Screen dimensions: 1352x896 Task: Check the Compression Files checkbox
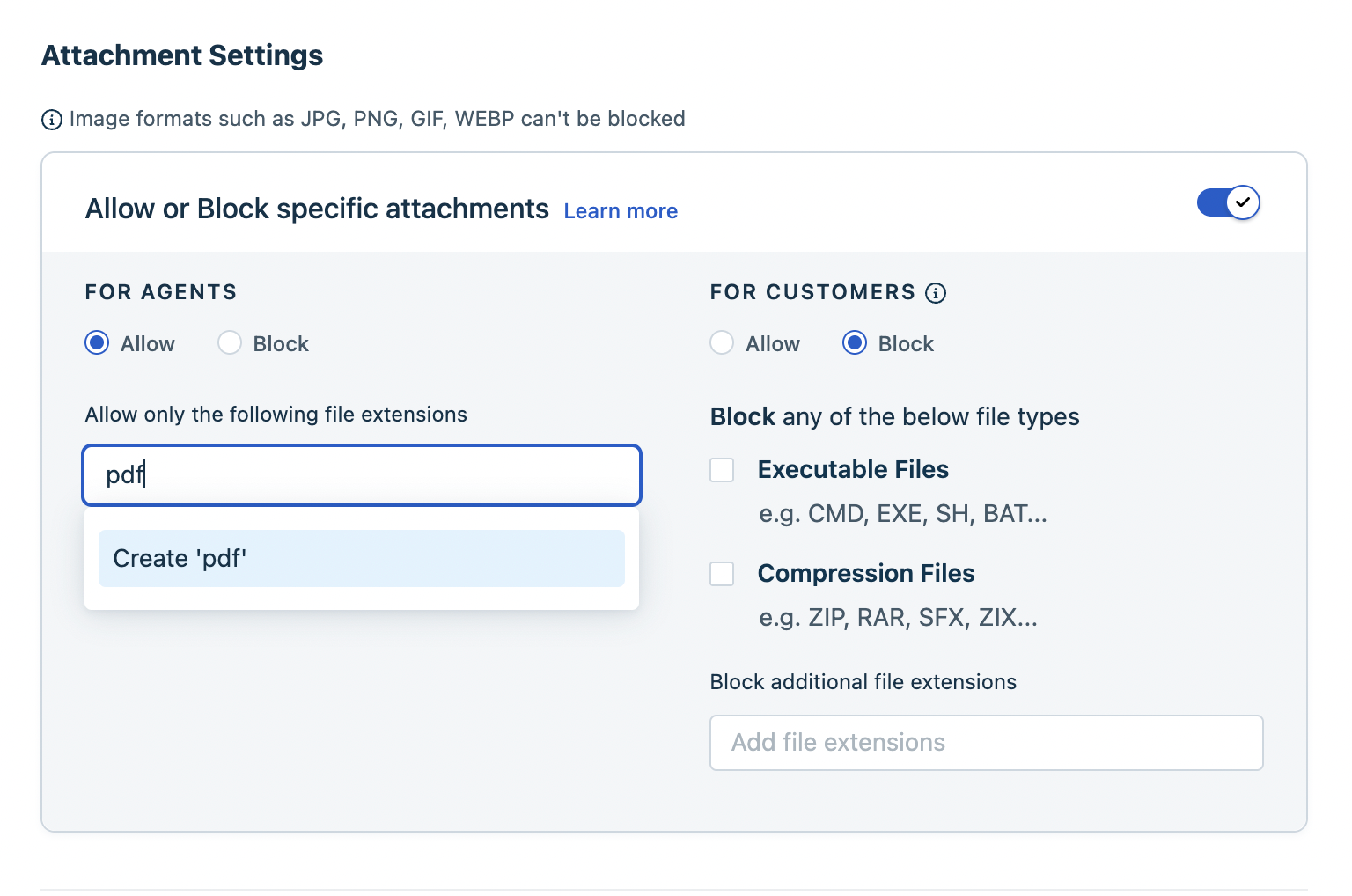pyautogui.click(x=722, y=574)
